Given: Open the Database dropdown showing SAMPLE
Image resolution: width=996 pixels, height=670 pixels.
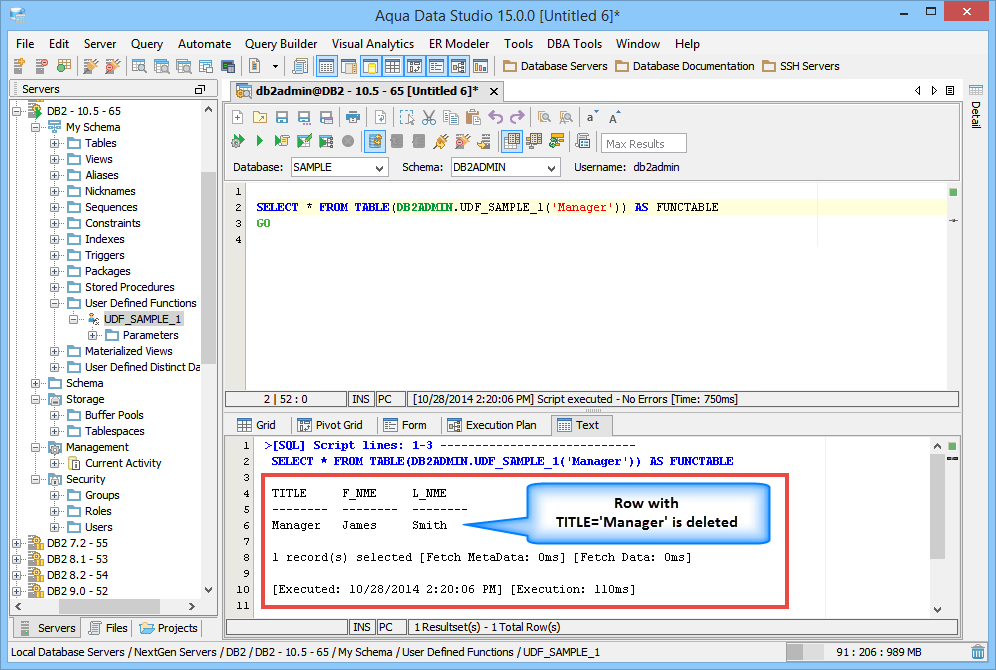Looking at the screenshot, I should 339,168.
